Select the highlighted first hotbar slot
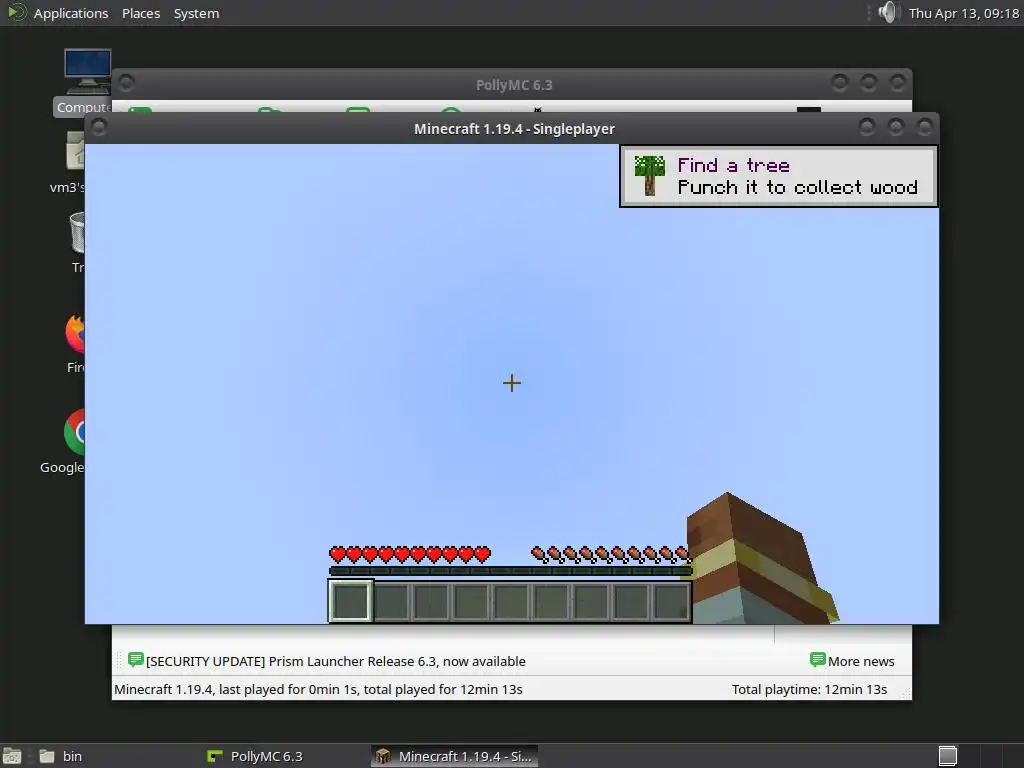This screenshot has width=1024, height=768. pos(351,601)
